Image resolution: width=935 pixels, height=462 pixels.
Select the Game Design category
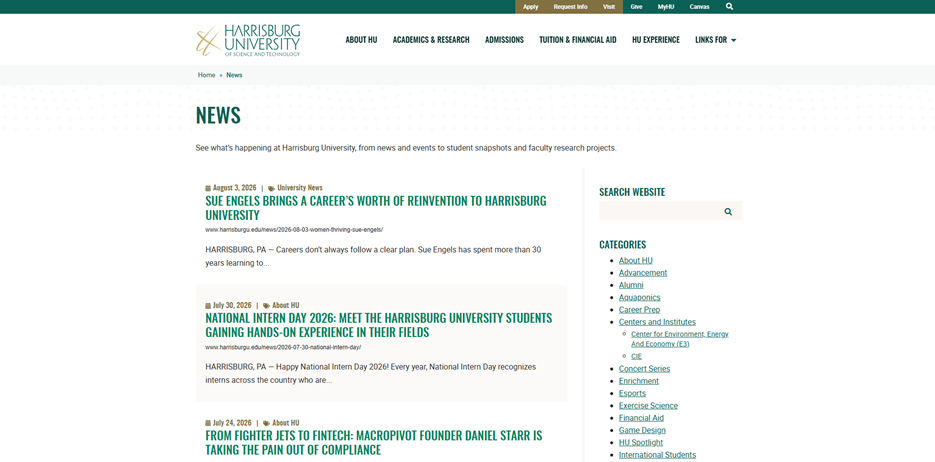click(642, 430)
